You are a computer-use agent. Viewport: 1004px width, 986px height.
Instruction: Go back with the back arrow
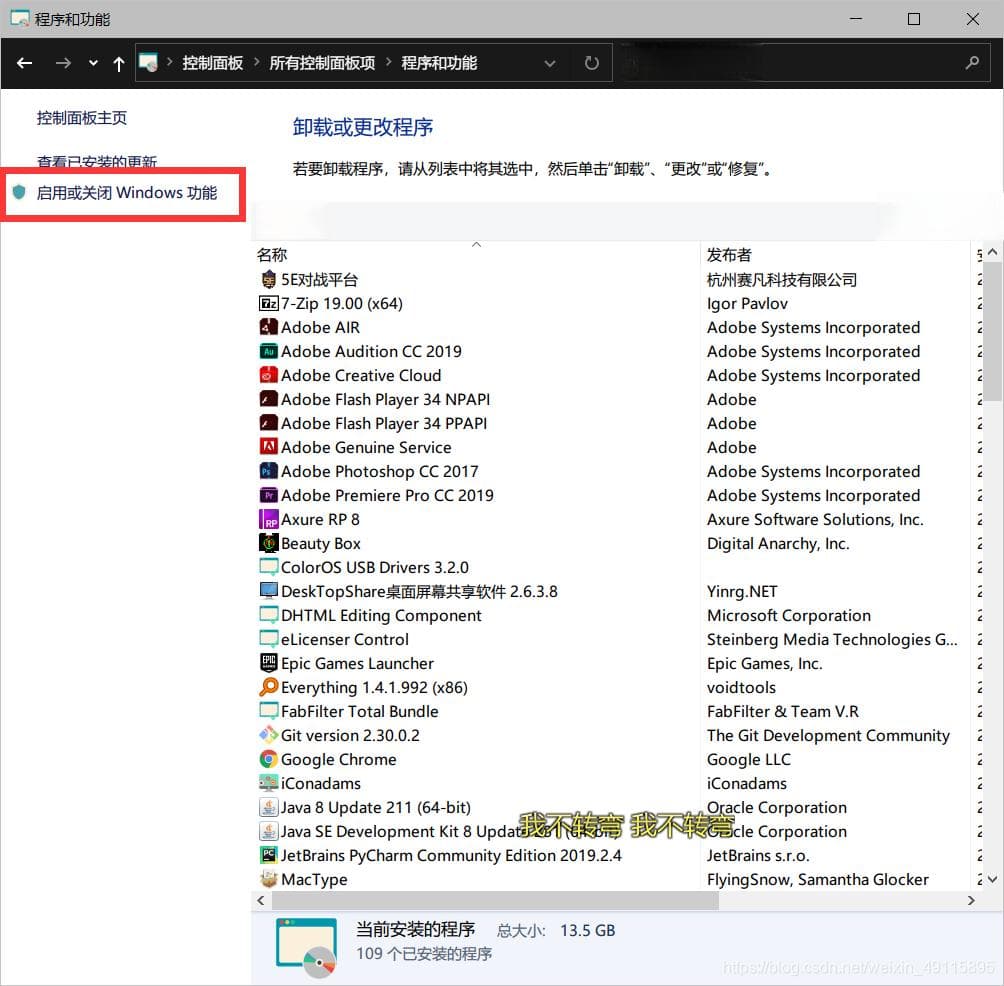24,63
